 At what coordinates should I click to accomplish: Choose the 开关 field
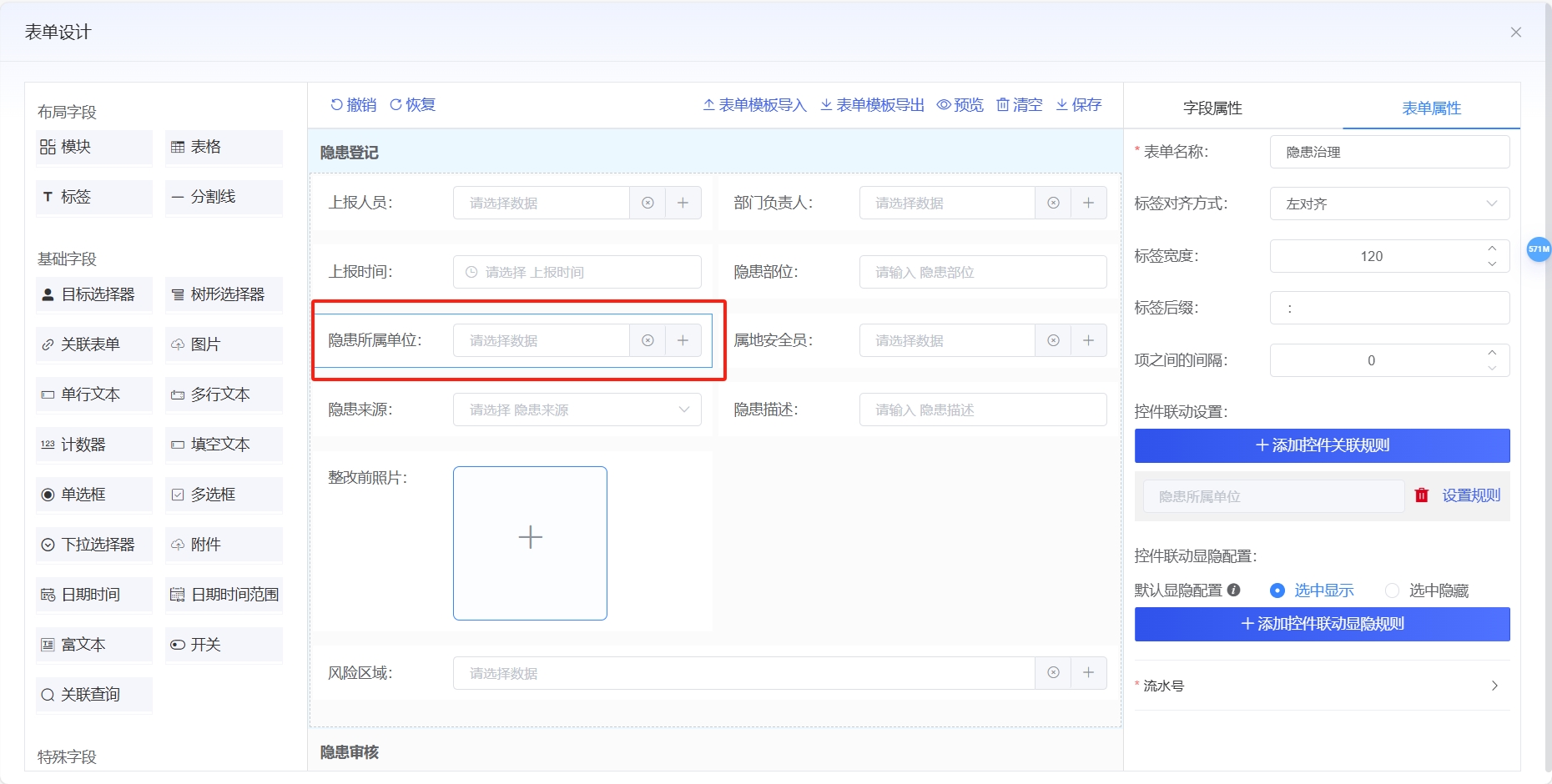224,645
